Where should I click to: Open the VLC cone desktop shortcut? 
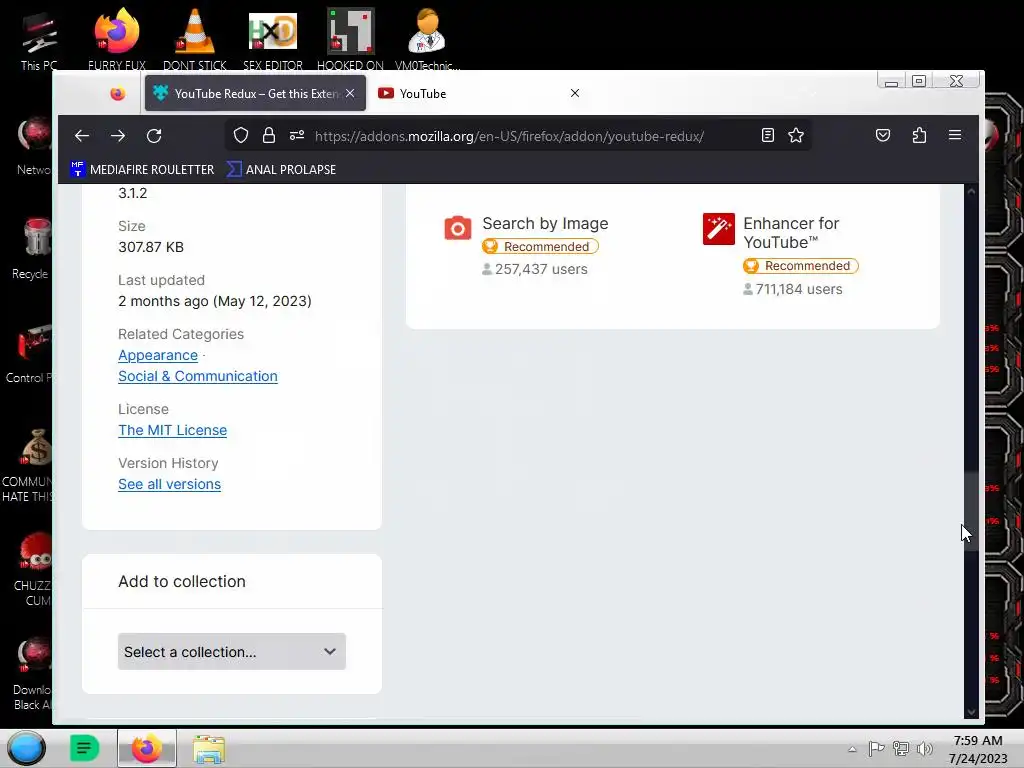pos(195,39)
